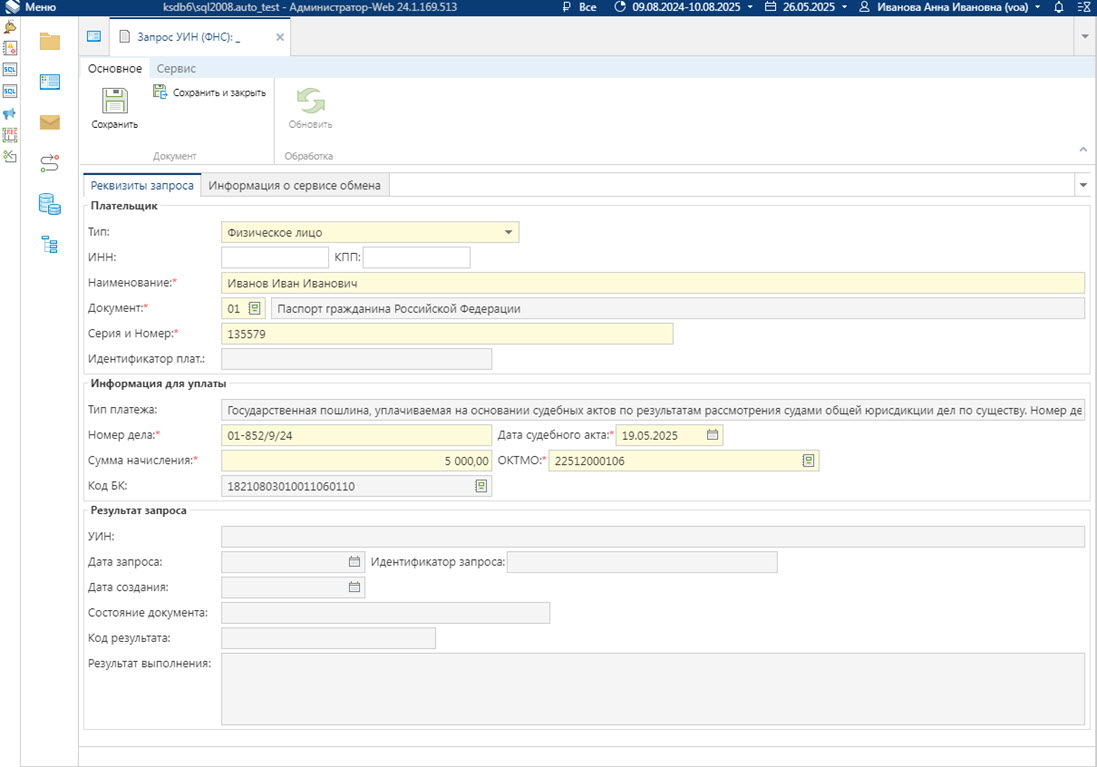Click the Сумма начисления field

pos(356,460)
